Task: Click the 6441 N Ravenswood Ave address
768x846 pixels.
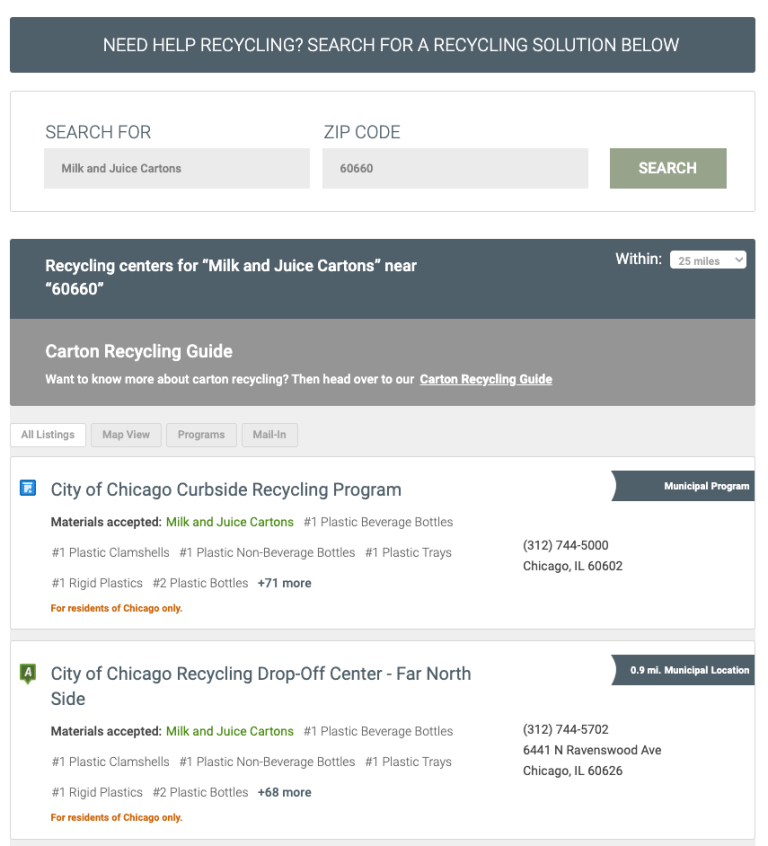Action: pyautogui.click(x=592, y=750)
